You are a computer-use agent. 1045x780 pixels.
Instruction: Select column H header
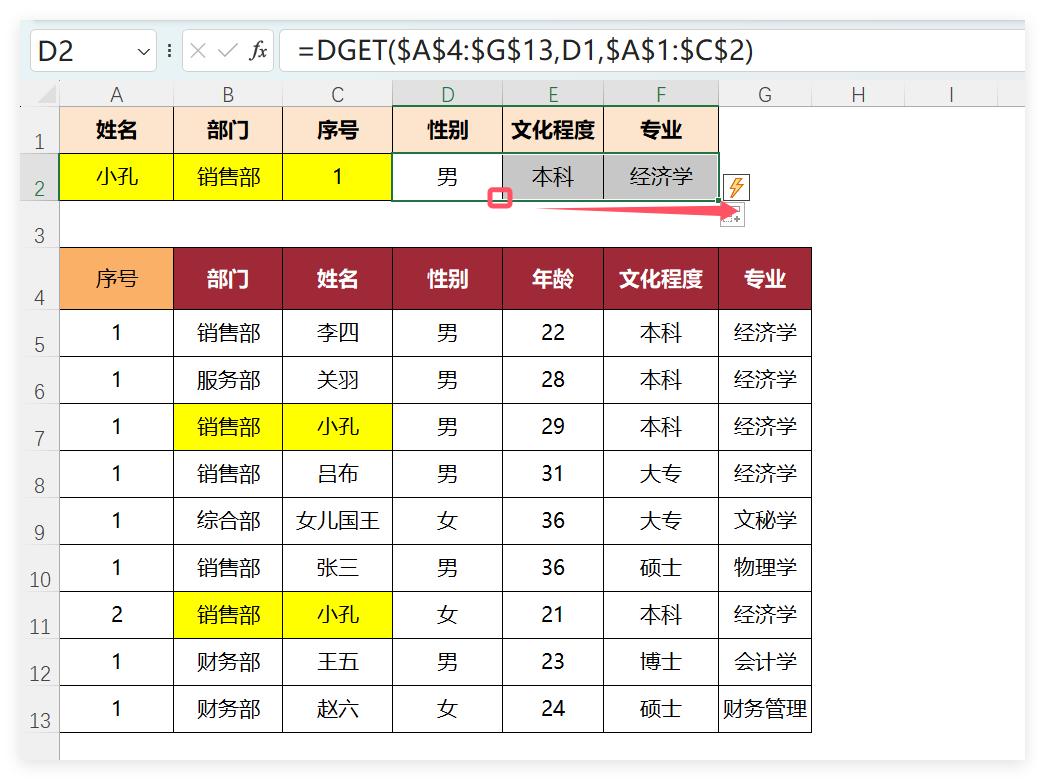pyautogui.click(x=858, y=95)
